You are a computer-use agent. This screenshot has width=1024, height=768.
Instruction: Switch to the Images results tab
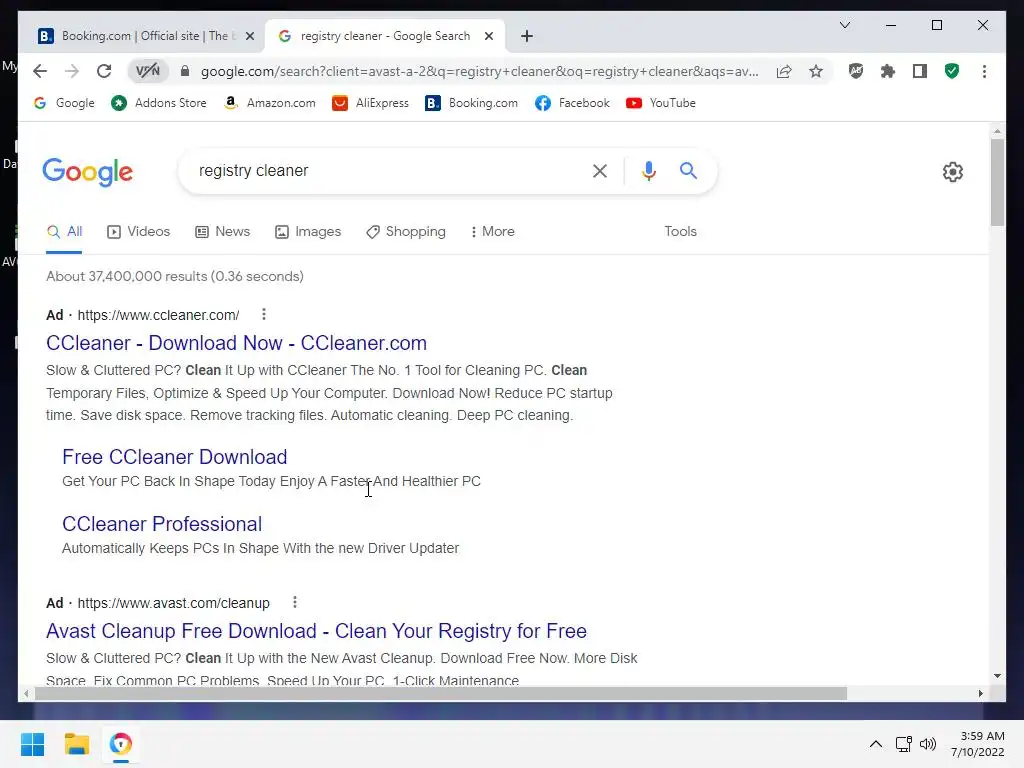click(x=308, y=232)
